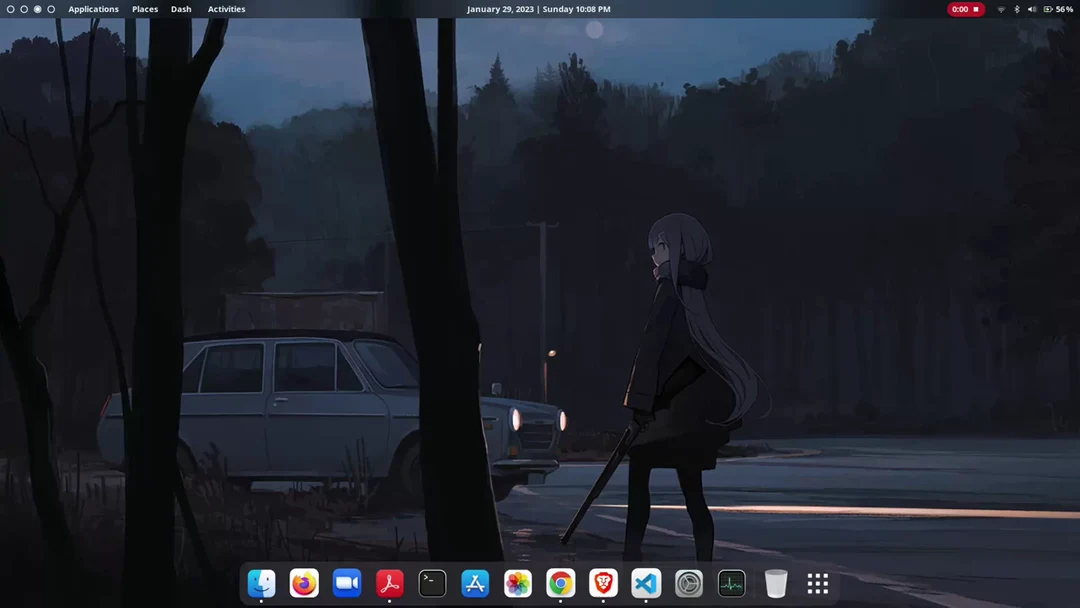Open the Brave browser
This screenshot has width=1080, height=608.
603,583
